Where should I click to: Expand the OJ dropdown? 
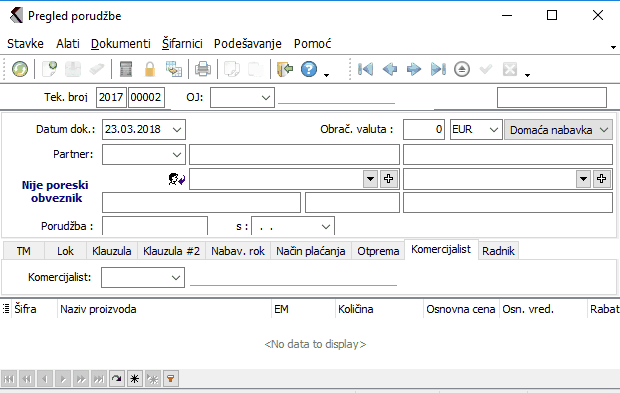coord(266,97)
